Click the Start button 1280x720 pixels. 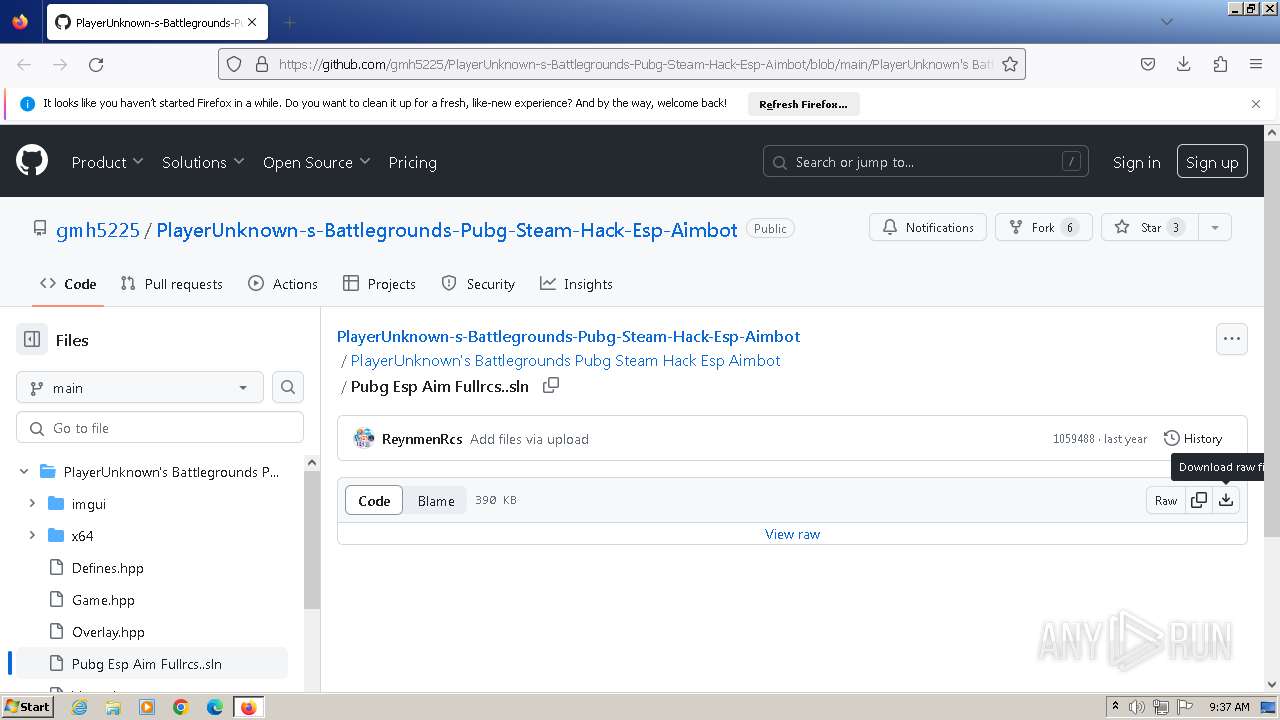27,707
